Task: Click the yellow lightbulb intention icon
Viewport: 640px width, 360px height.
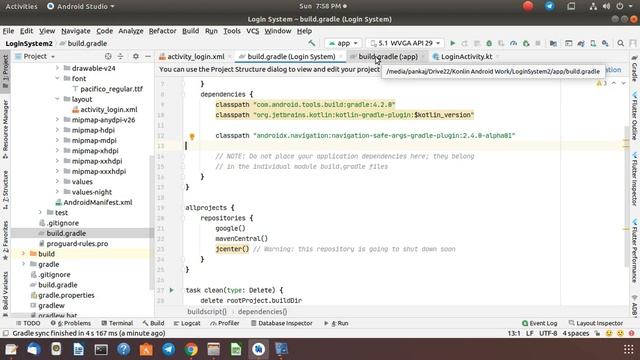Action: [x=192, y=136]
